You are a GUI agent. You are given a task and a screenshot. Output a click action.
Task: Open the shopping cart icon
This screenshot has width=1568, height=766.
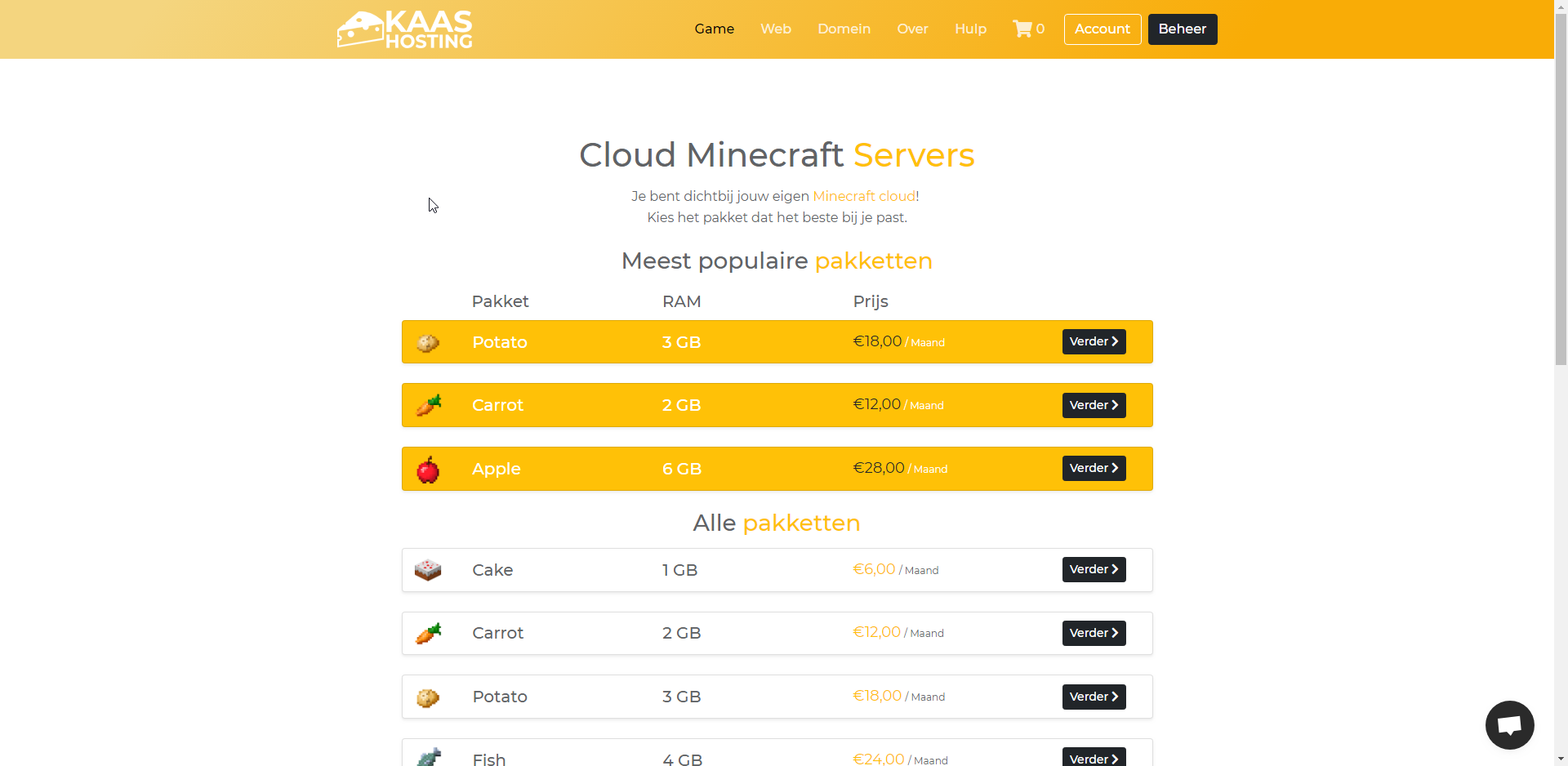[x=1022, y=29]
